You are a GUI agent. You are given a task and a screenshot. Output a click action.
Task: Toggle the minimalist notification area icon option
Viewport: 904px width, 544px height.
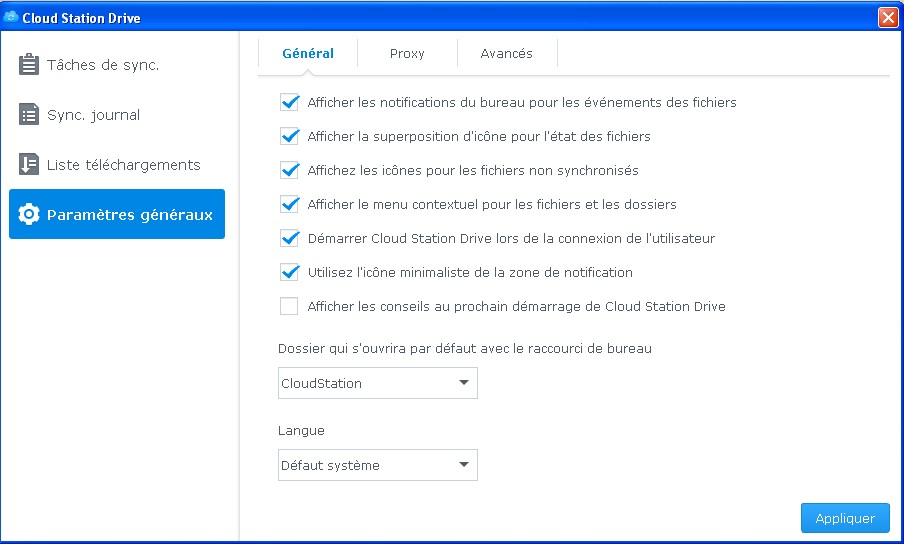point(290,272)
